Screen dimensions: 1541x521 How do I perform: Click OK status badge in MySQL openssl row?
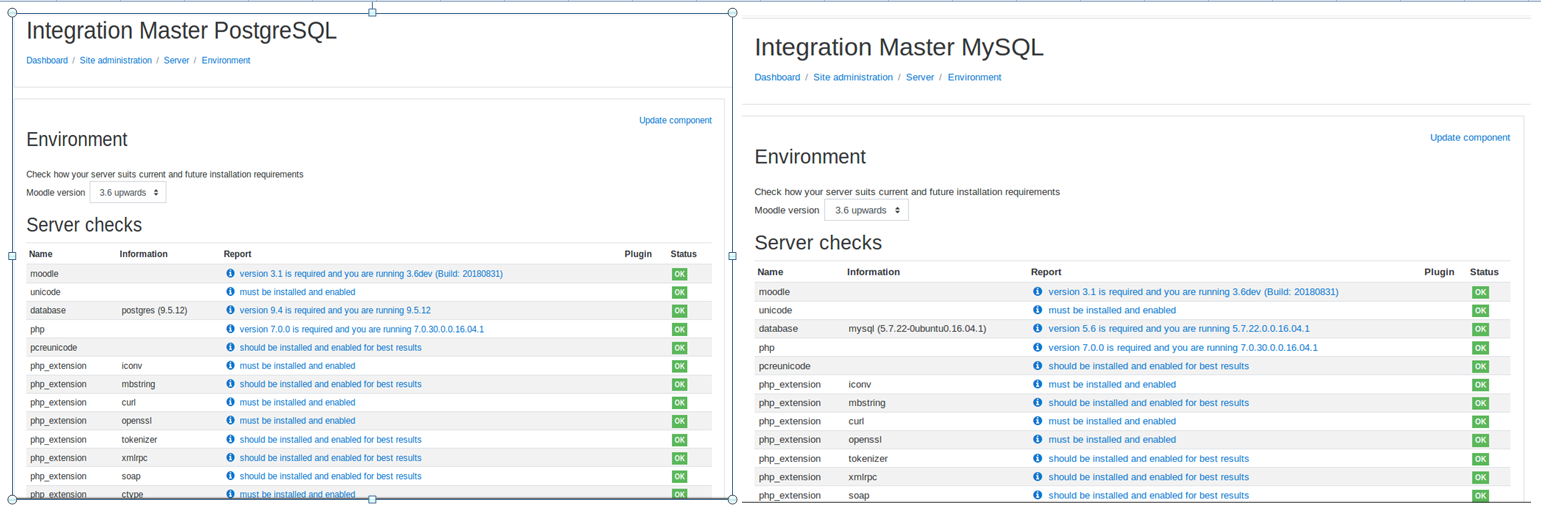(x=1480, y=440)
